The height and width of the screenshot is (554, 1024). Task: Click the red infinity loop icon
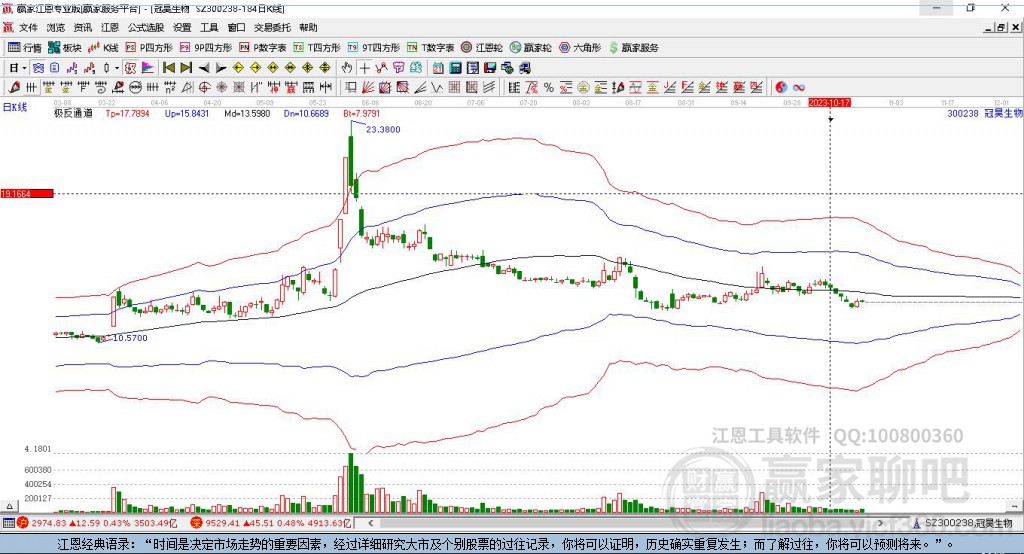click(799, 87)
